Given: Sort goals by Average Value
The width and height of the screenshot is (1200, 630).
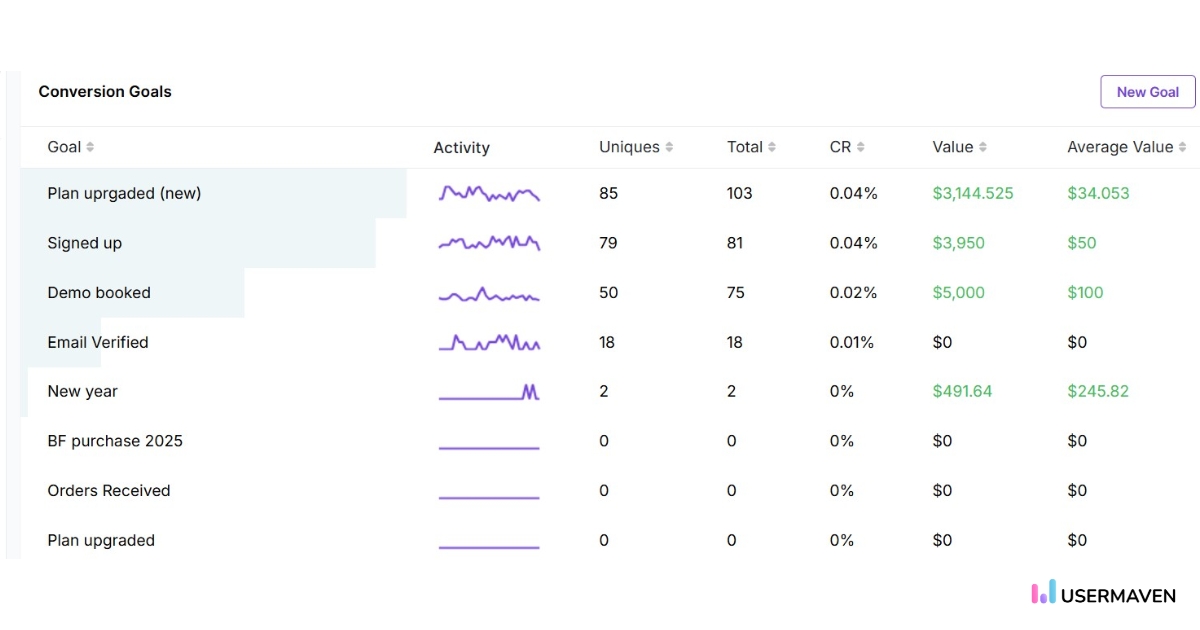Looking at the screenshot, I should (1182, 146).
